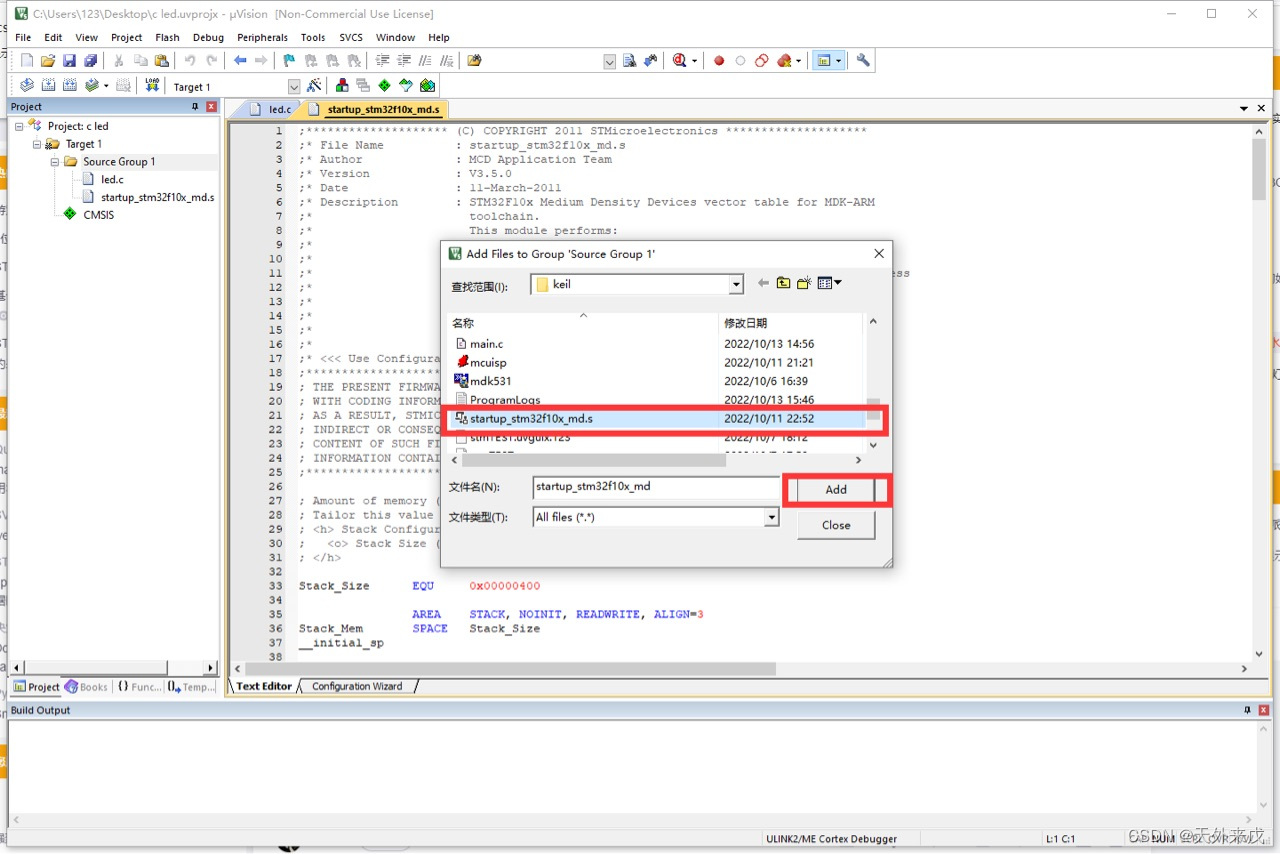Collapse the 'Project: c led' tree node

pyautogui.click(x=19, y=126)
